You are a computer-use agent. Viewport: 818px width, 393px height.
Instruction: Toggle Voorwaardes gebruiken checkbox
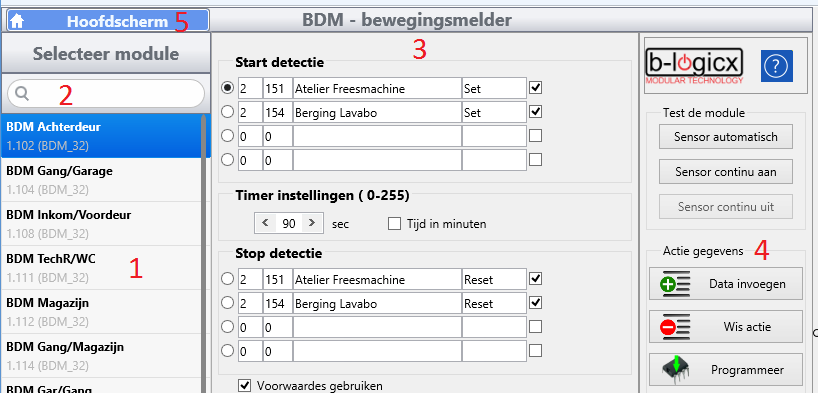point(244,386)
